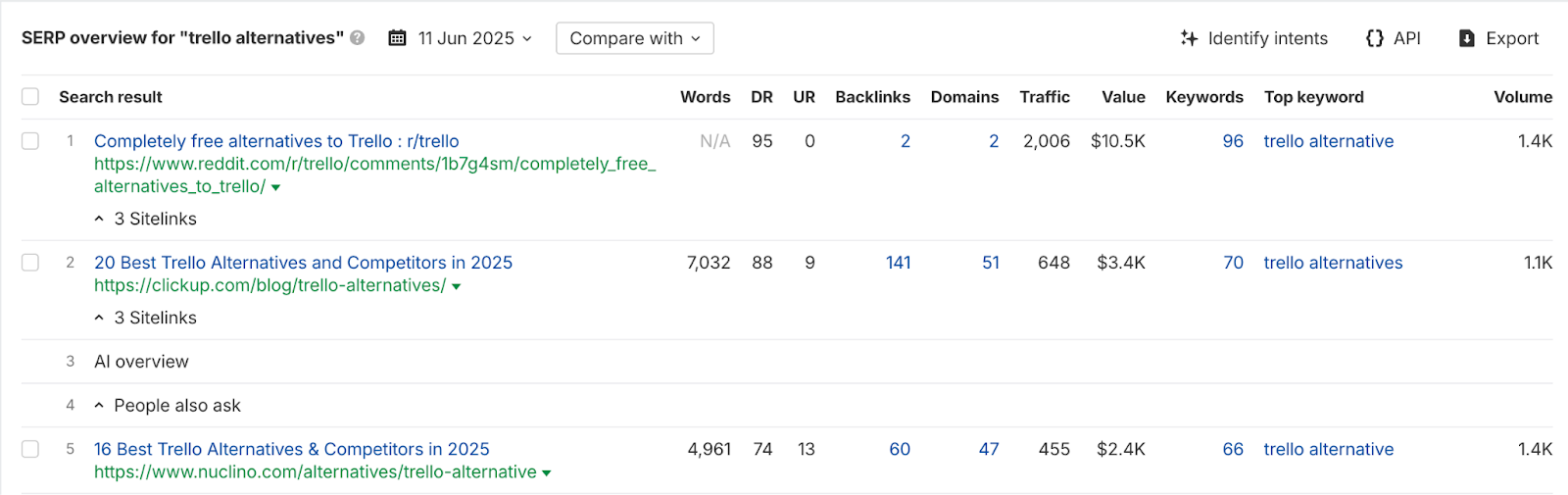Click the API button label
This screenshot has width=1568, height=495.
click(1407, 38)
